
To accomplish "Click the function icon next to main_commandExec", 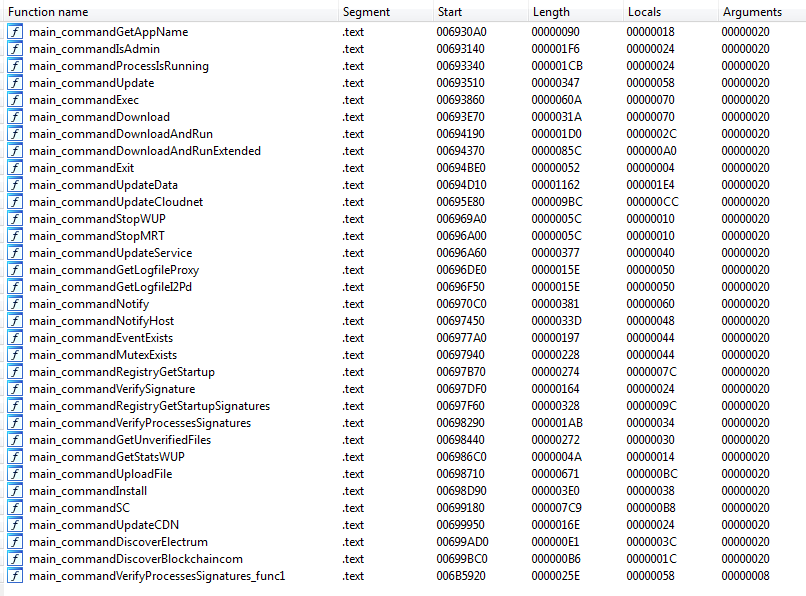I will [15, 100].
